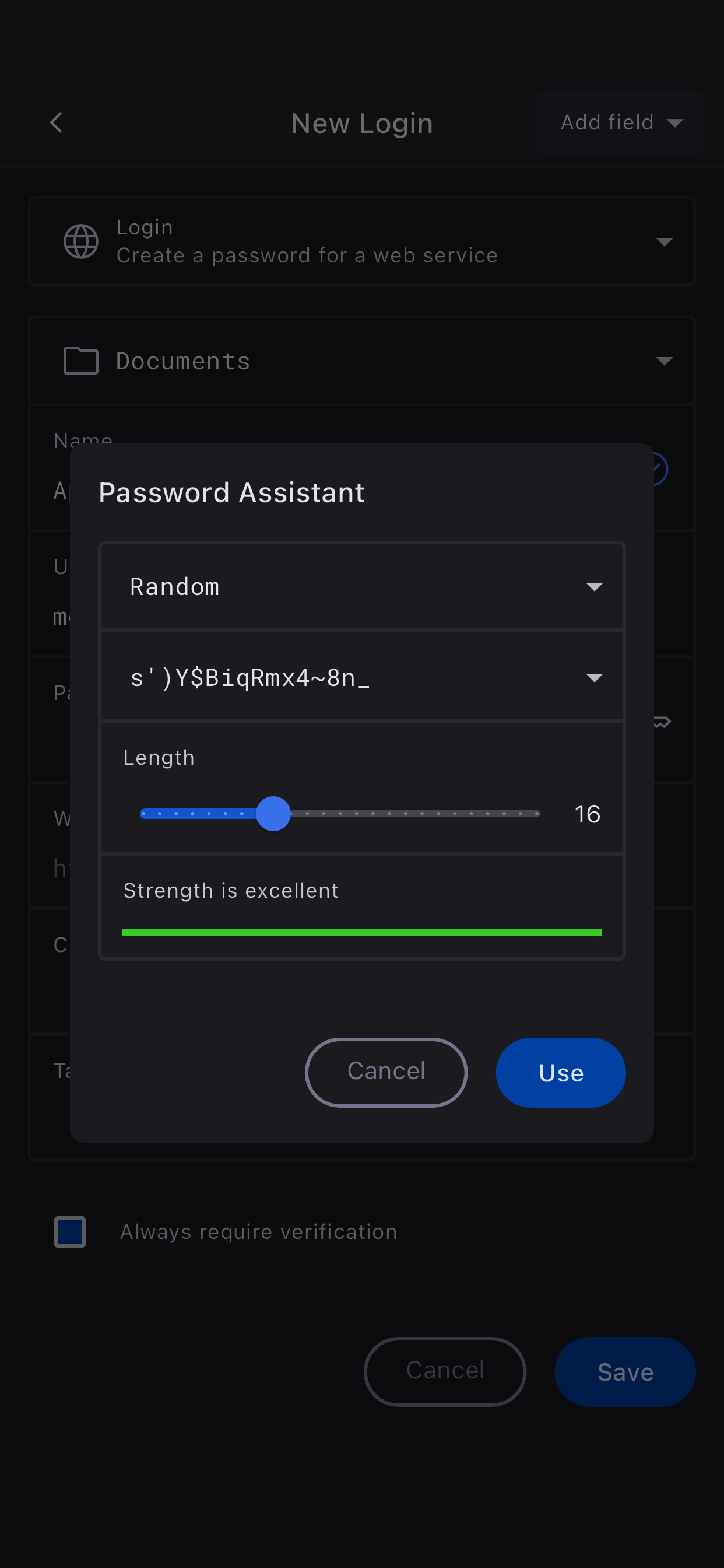Go back using the left chevron icon
724x1568 pixels.
(56, 123)
